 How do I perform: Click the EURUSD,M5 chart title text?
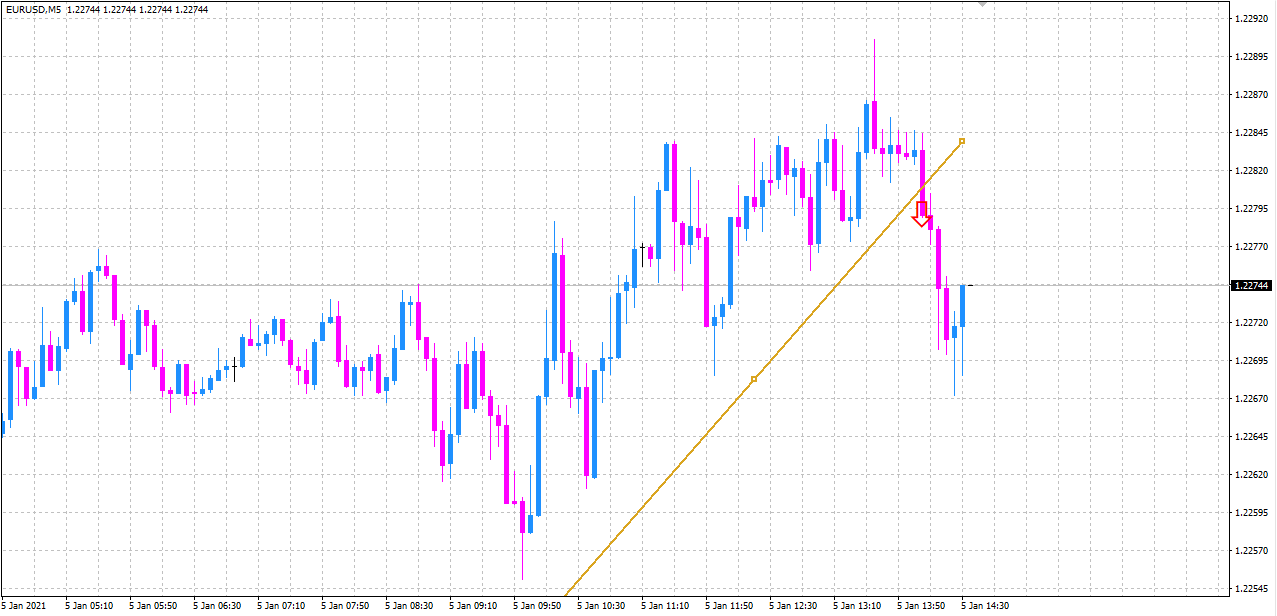tap(33, 8)
